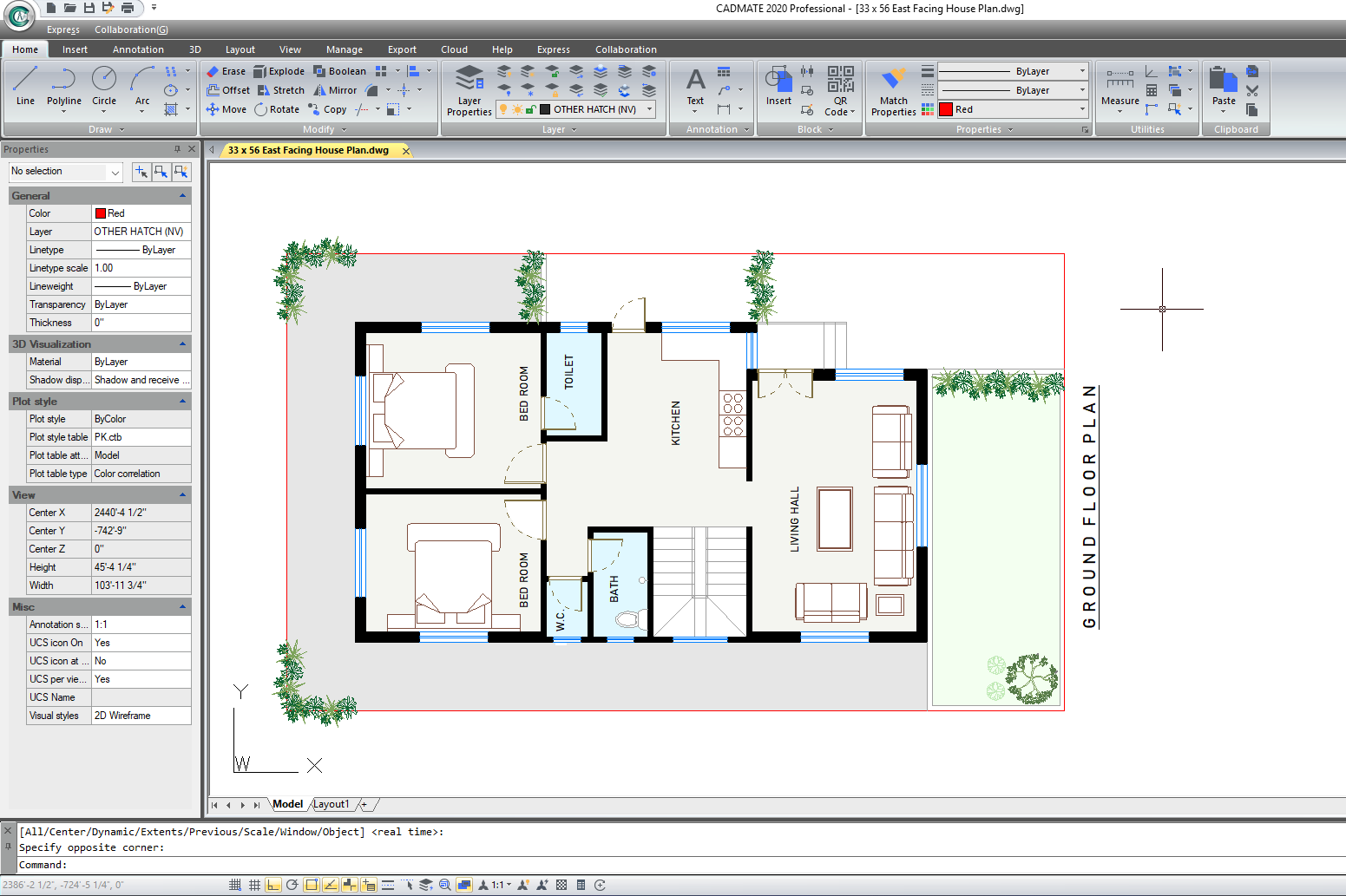
Task: Open Layer Properties manager
Action: coord(469,90)
